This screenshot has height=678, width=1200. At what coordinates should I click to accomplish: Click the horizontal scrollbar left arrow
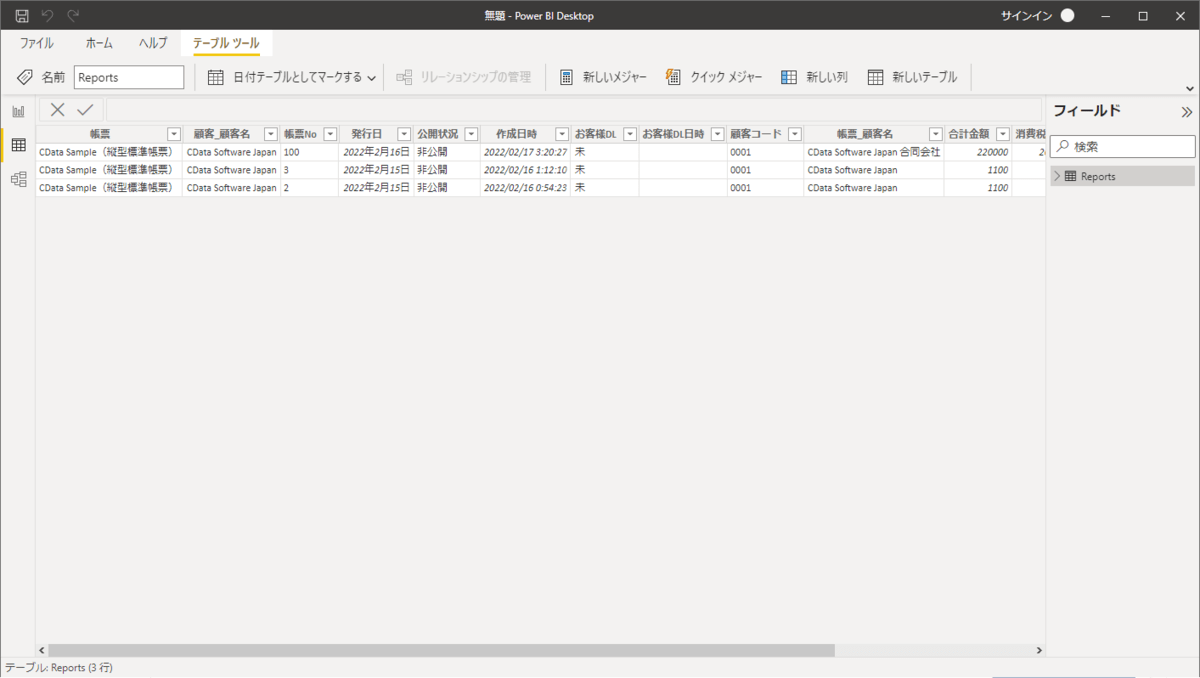coord(42,650)
